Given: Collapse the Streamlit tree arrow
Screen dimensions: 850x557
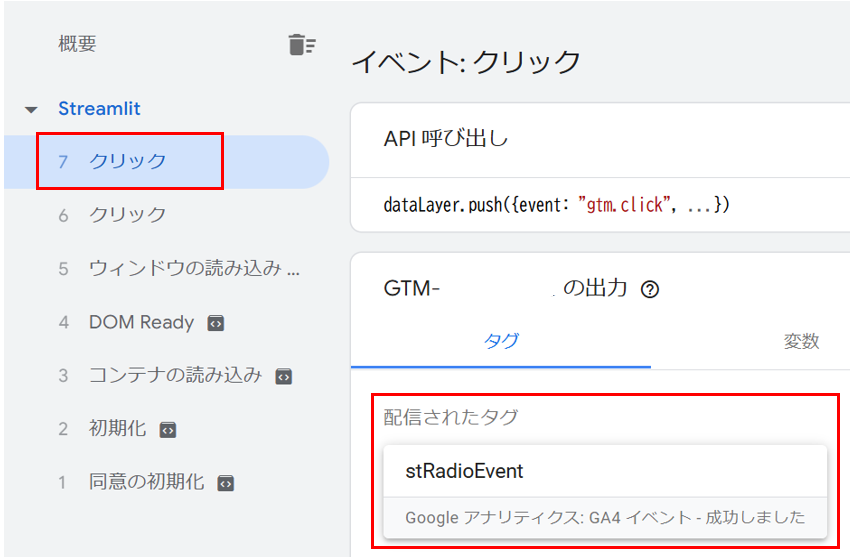Looking at the screenshot, I should tap(31, 110).
